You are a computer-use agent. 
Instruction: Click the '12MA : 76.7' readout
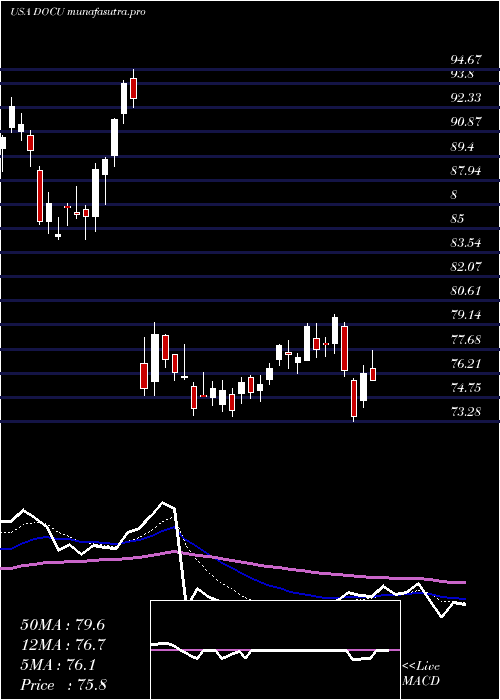[x=63, y=646]
